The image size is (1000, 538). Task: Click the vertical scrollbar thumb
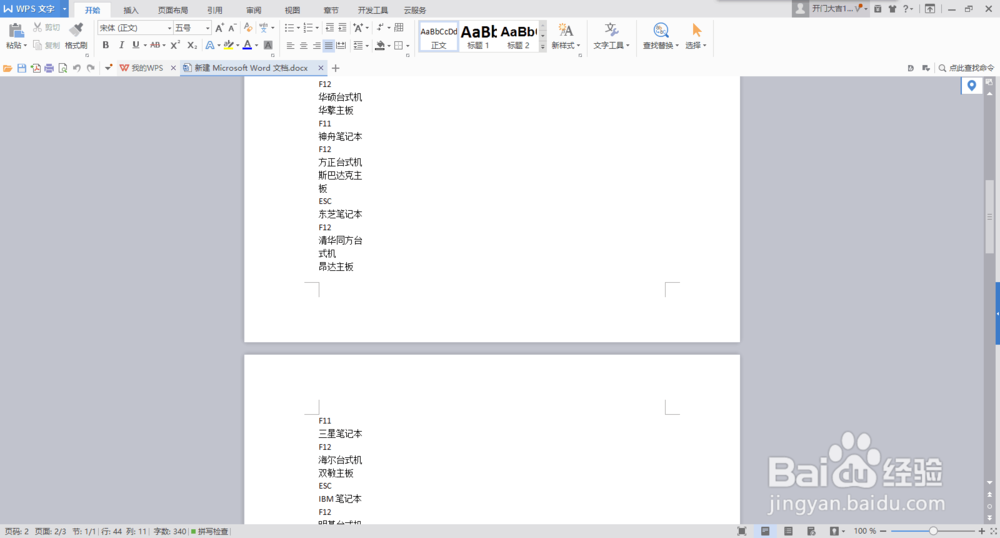[990, 217]
